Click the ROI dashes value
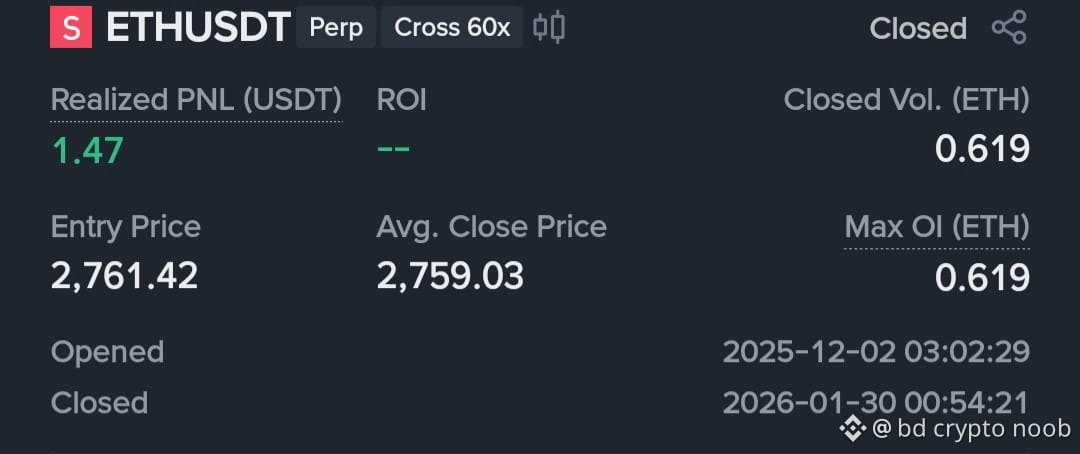 point(393,149)
